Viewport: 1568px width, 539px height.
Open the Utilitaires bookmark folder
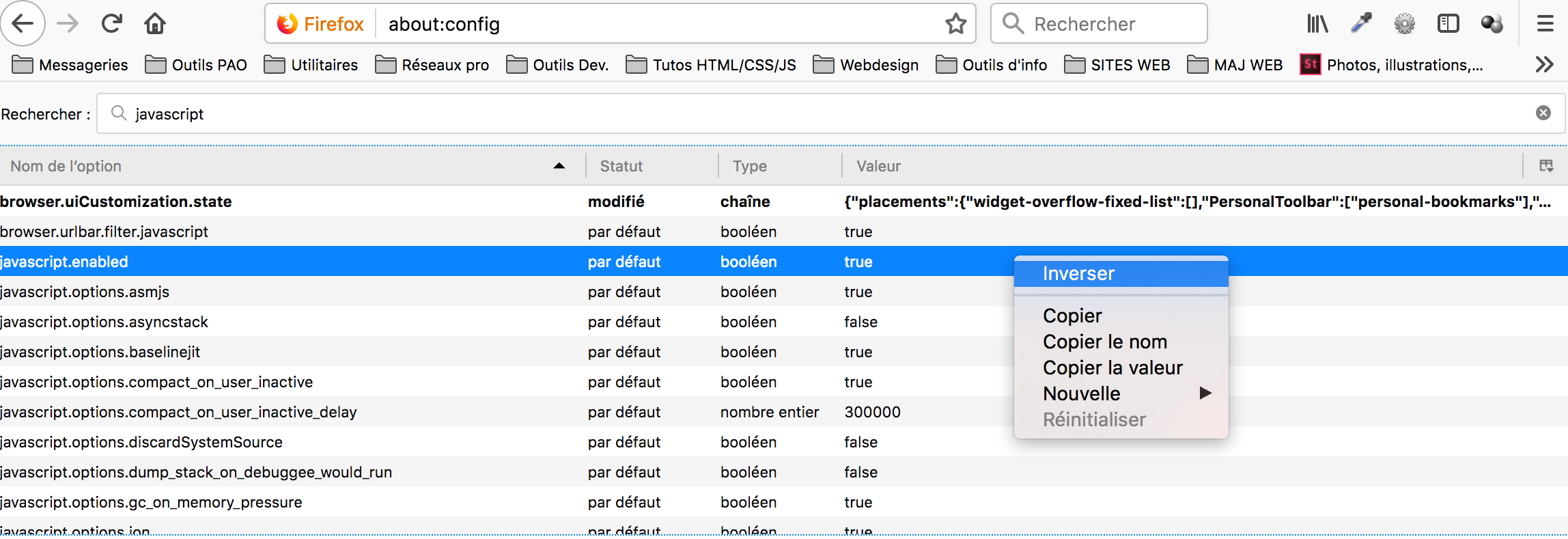[x=311, y=65]
